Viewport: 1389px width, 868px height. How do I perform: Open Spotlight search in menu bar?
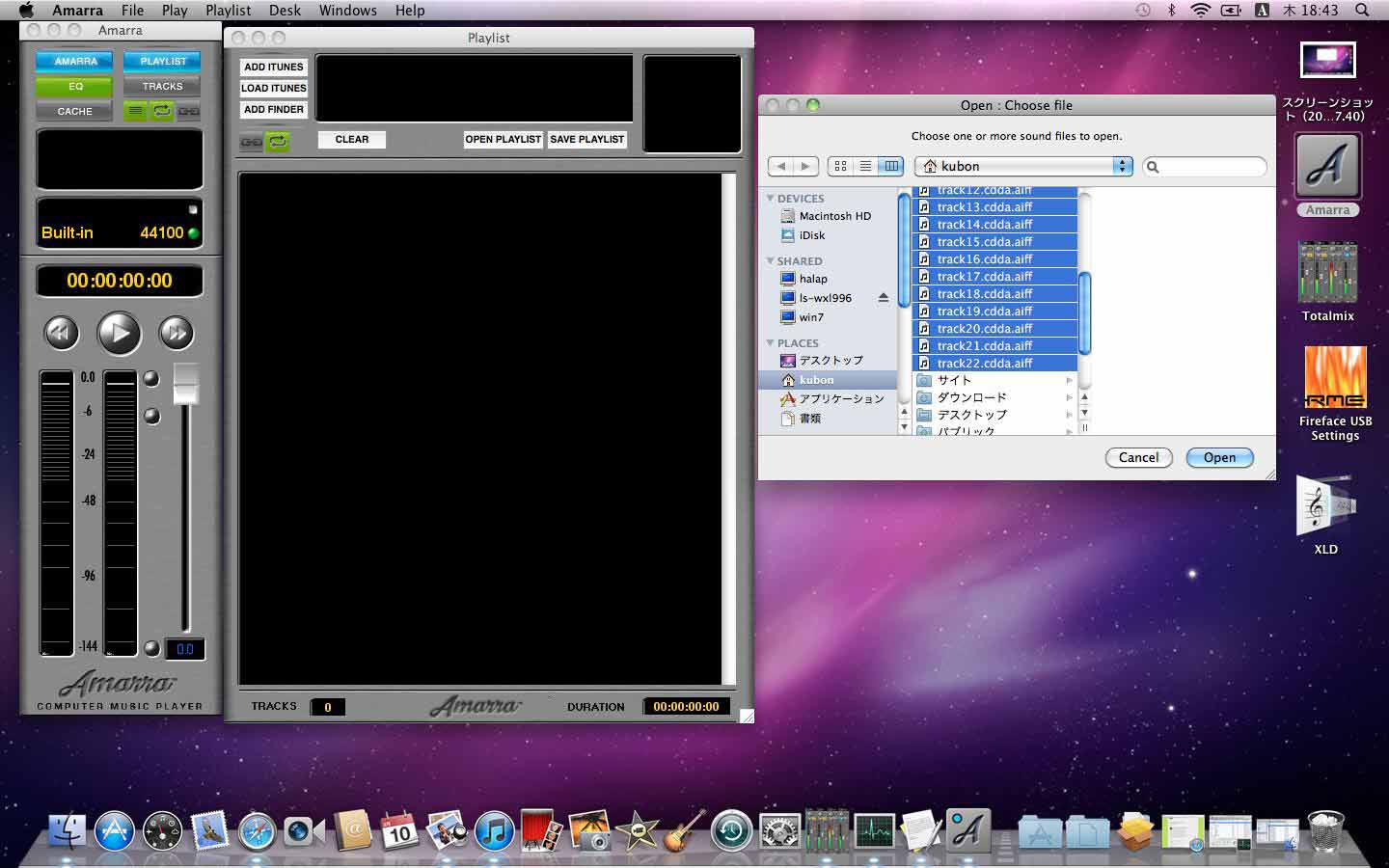click(x=1362, y=10)
